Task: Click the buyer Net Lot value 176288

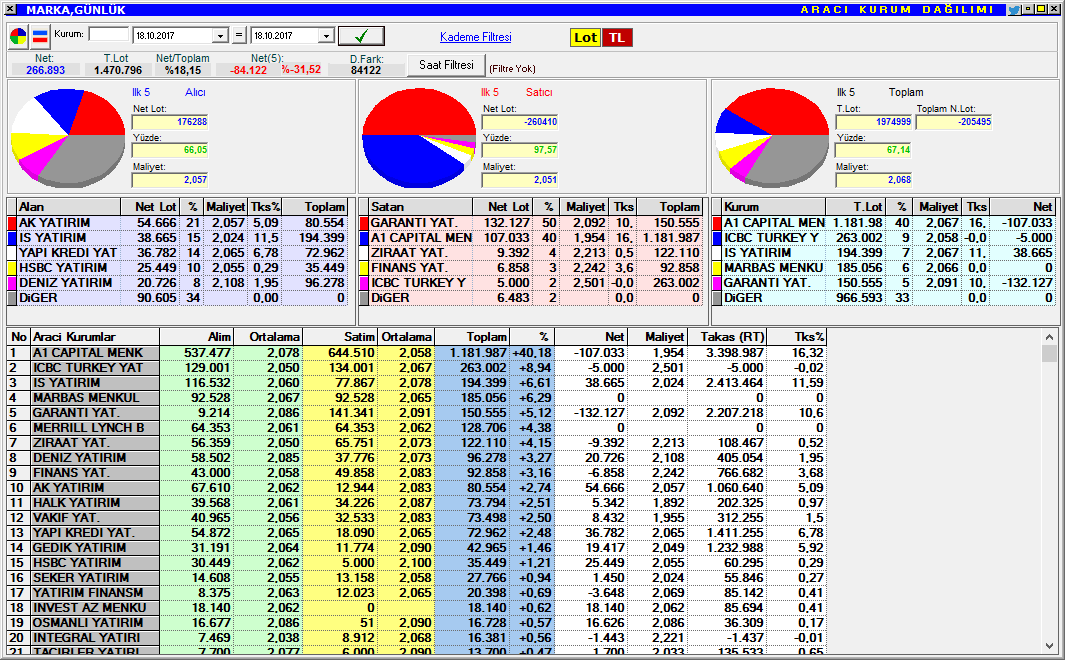Action: point(170,122)
